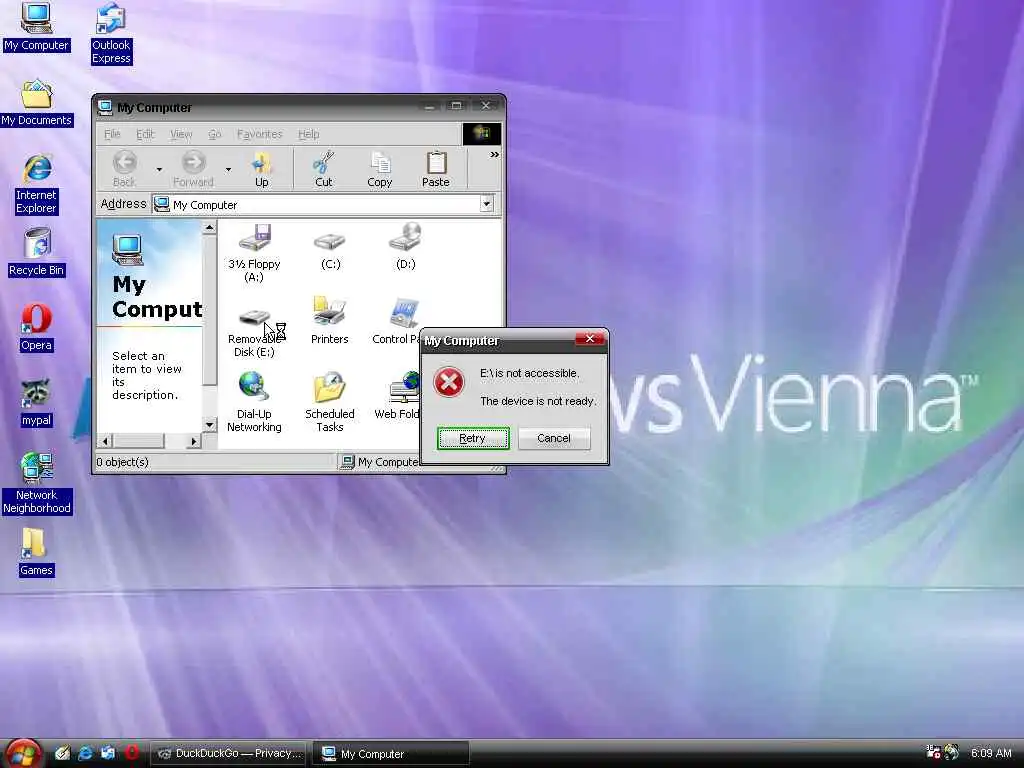Expand the Forward history dropdown arrow

pos(229,170)
